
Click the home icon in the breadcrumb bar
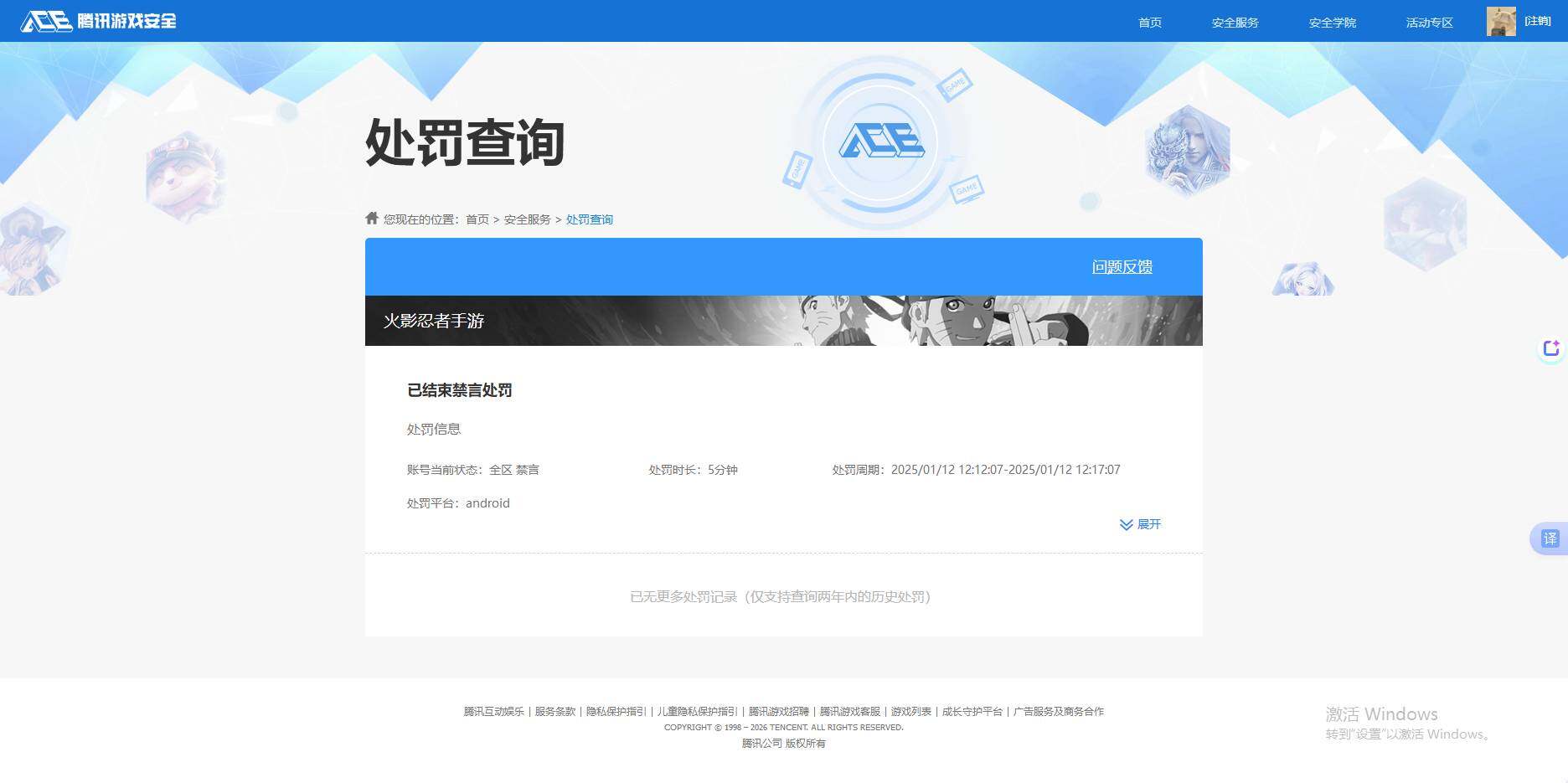coord(371,218)
